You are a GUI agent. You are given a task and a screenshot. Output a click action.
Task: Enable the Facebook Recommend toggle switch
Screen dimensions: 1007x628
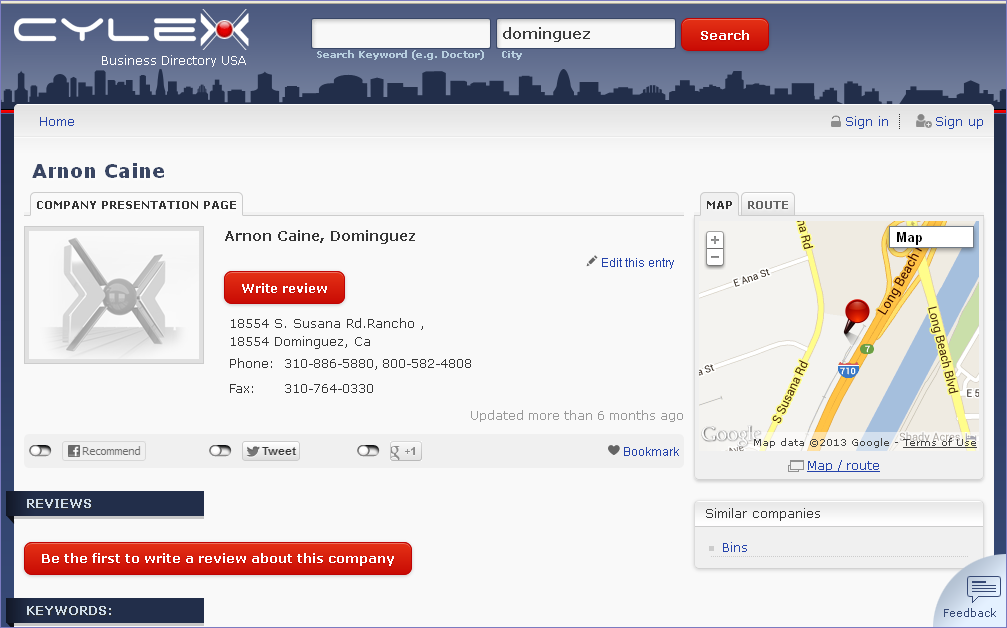coord(40,451)
